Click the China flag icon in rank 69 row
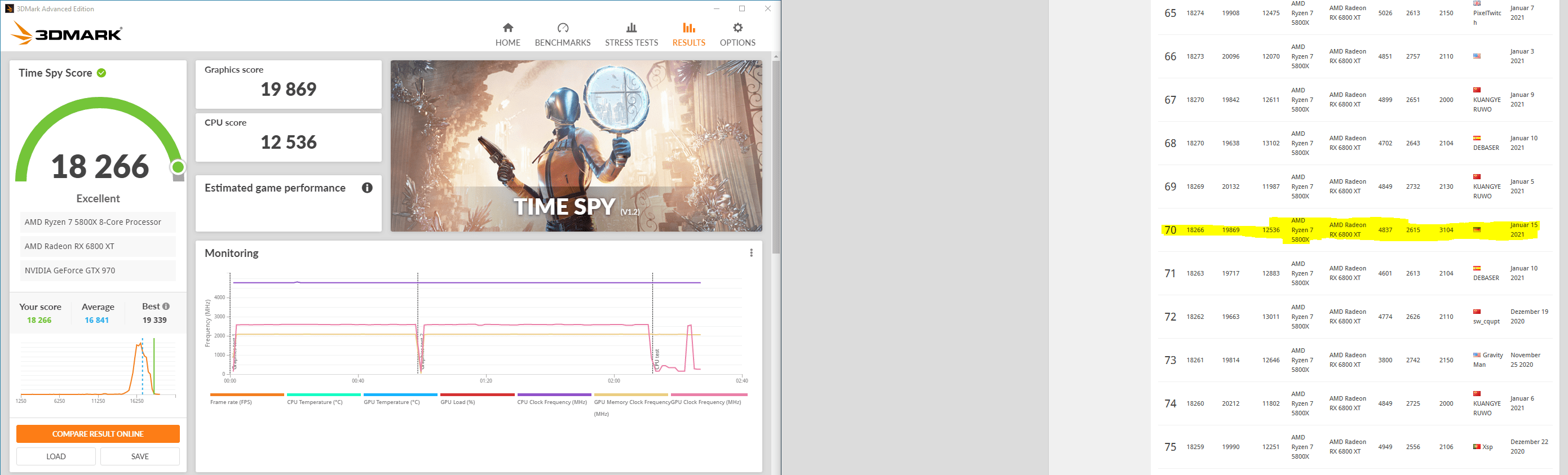 1477,176
